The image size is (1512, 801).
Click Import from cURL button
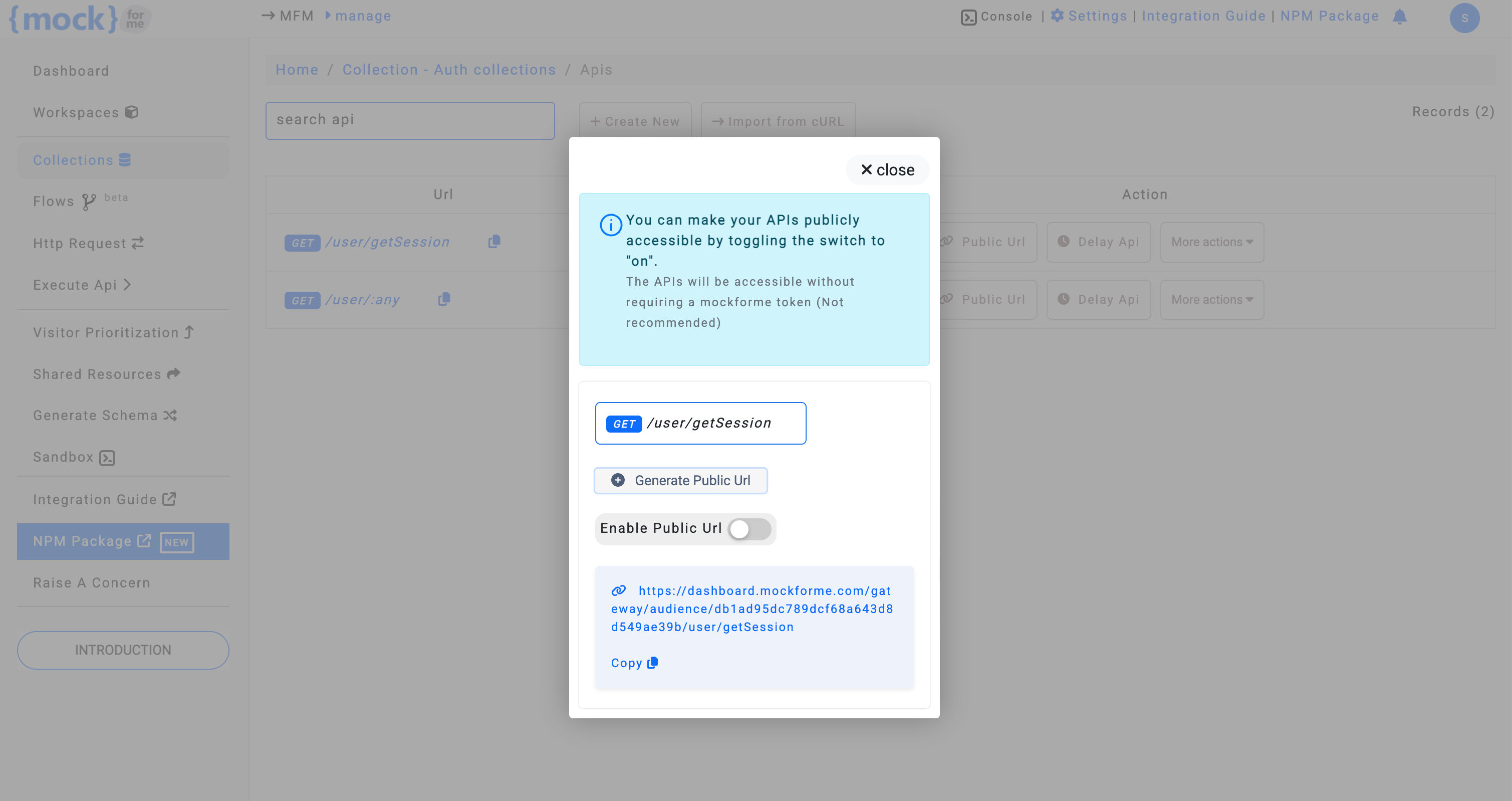click(x=778, y=122)
